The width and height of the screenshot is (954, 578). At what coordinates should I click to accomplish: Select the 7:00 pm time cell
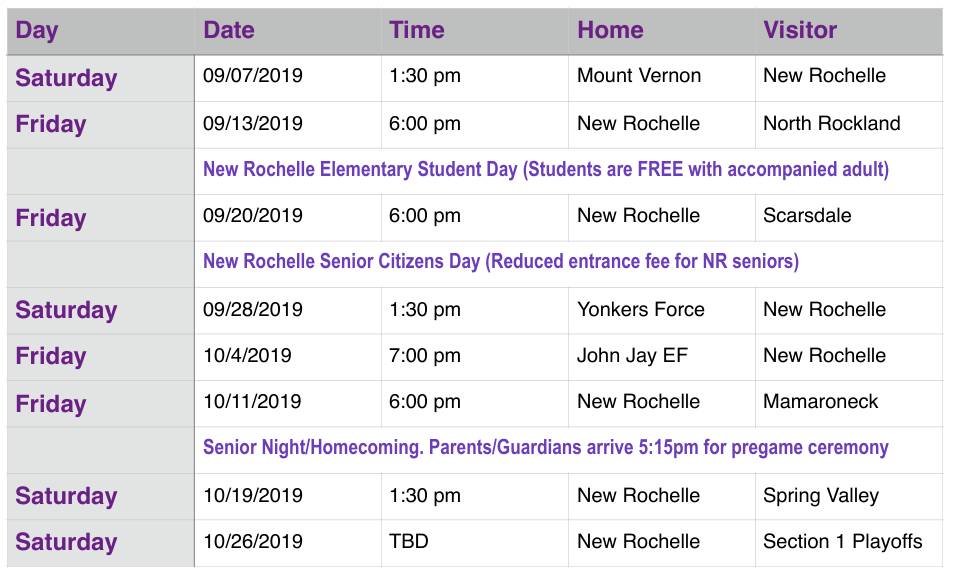[475, 357]
